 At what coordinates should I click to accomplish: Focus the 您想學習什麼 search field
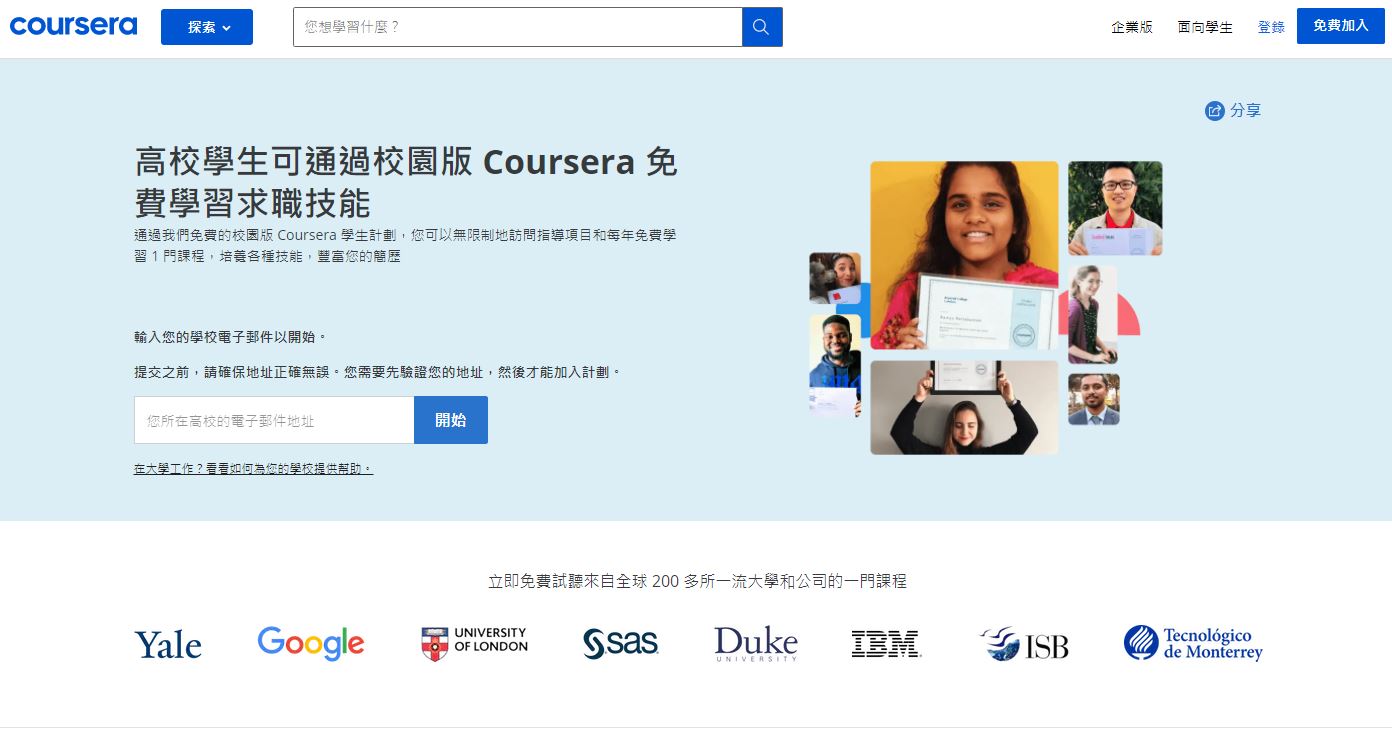pyautogui.click(x=517, y=27)
